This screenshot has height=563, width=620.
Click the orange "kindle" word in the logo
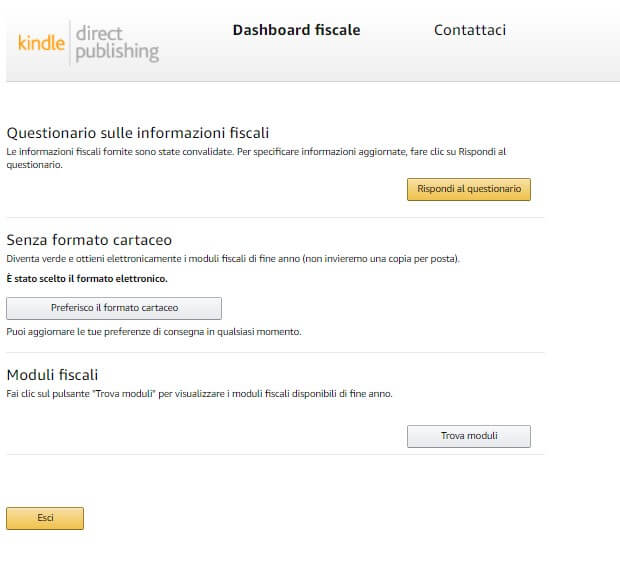coord(42,42)
